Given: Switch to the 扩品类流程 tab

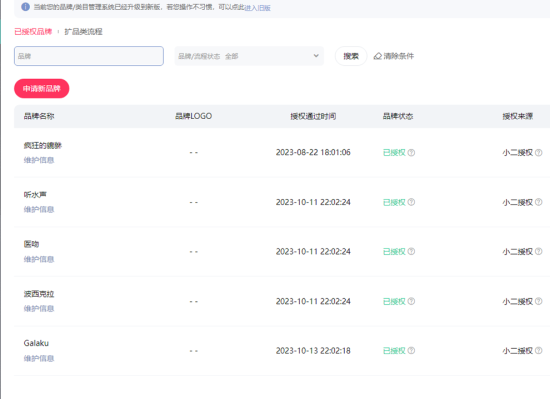Looking at the screenshot, I should pyautogui.click(x=83, y=32).
